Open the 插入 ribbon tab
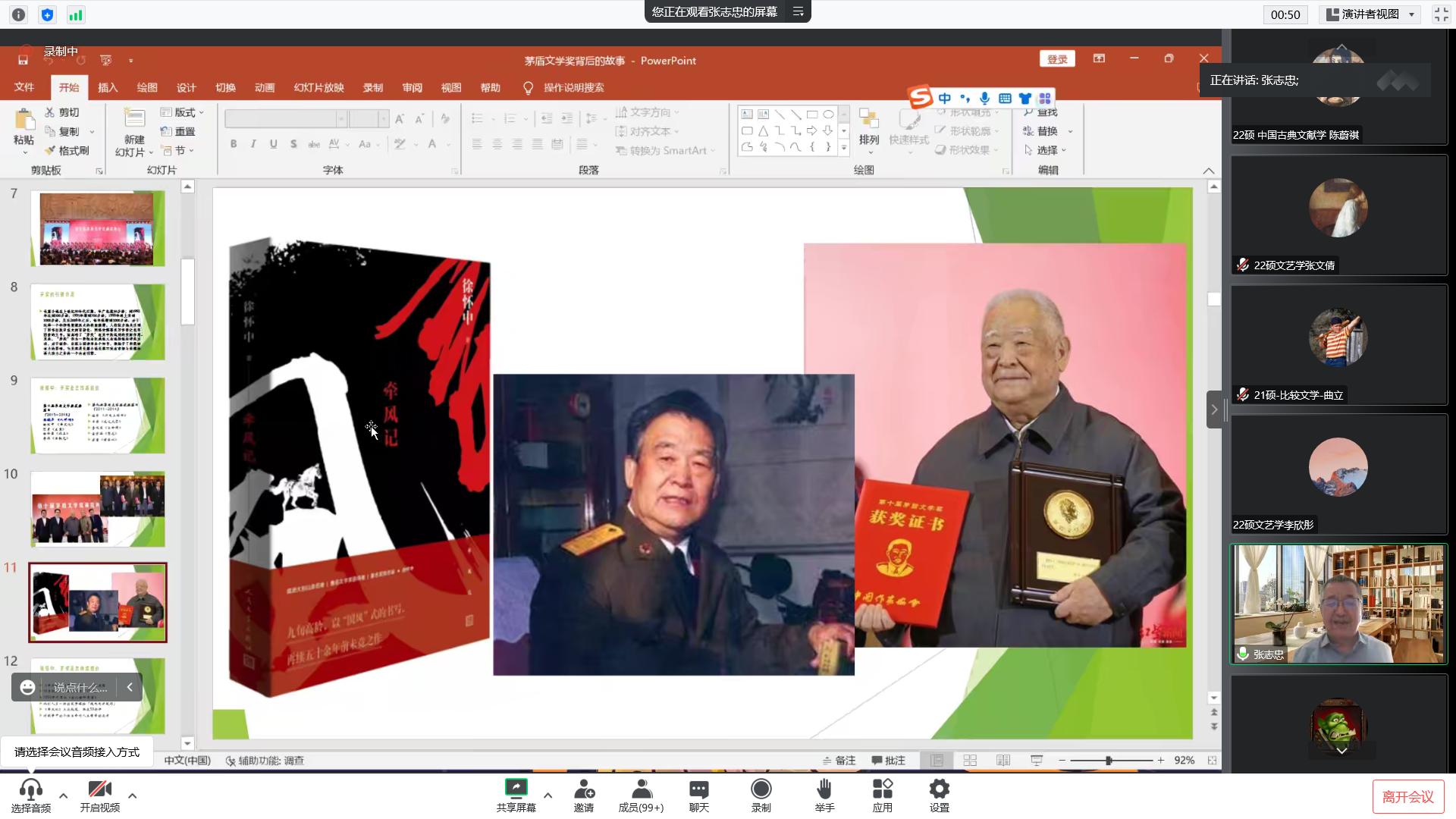The width and height of the screenshot is (1456, 819). [x=108, y=87]
